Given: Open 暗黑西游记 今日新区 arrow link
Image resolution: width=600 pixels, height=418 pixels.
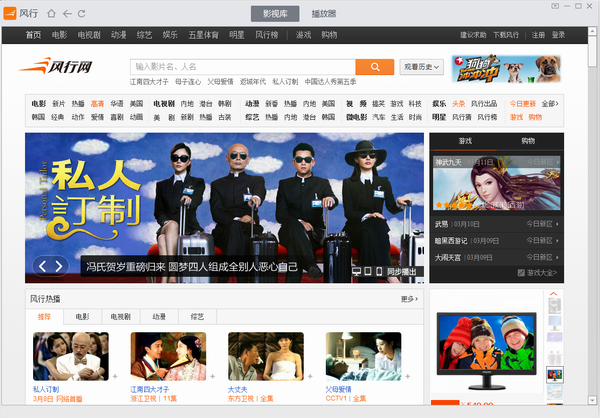Looking at the screenshot, I should pos(542,240).
